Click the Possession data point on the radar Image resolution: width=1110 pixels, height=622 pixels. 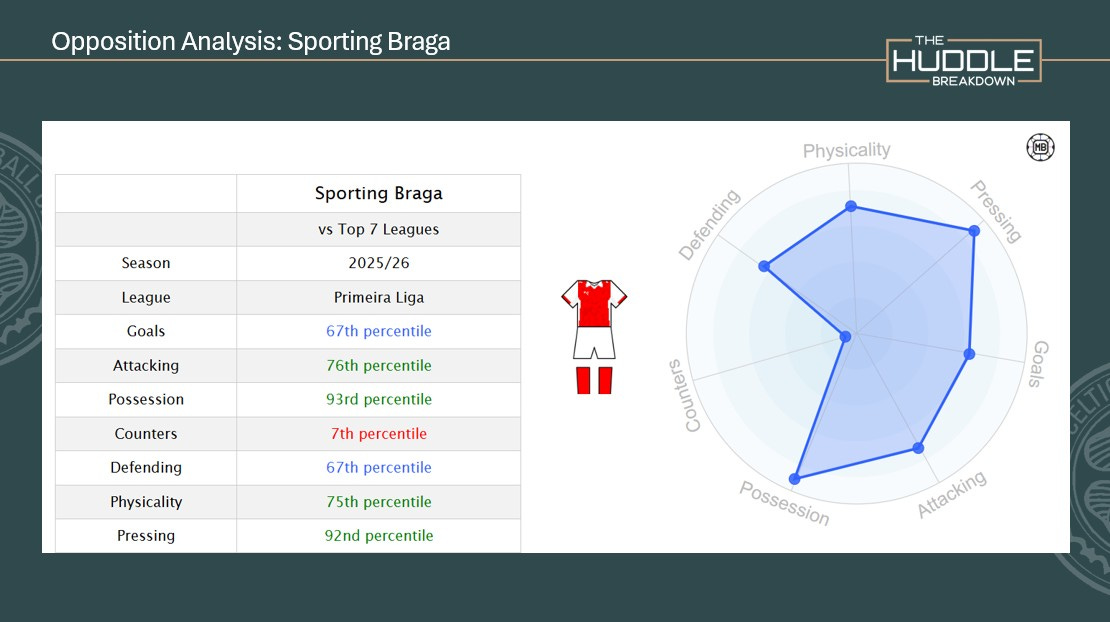click(x=795, y=479)
